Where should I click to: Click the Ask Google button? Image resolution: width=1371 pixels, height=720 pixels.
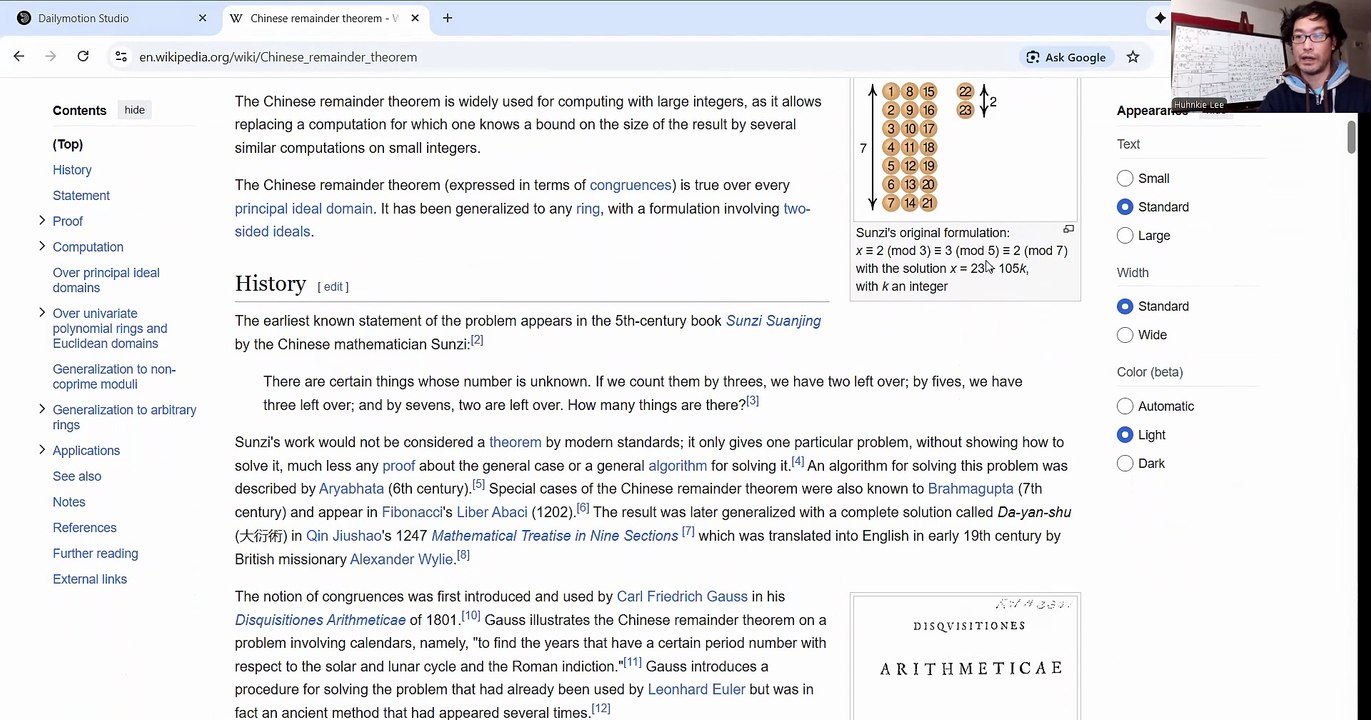point(1066,57)
